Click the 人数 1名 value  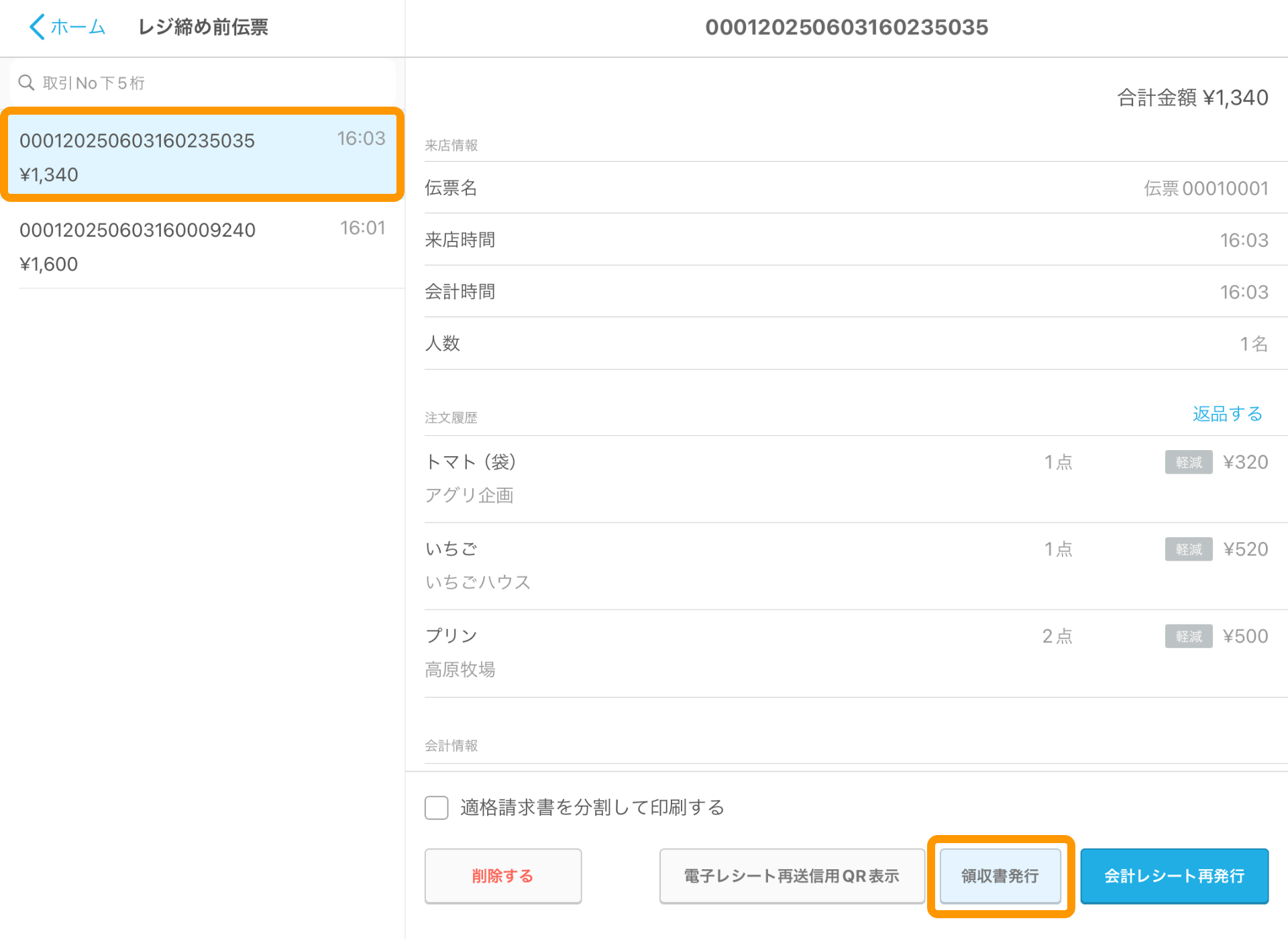click(1254, 343)
